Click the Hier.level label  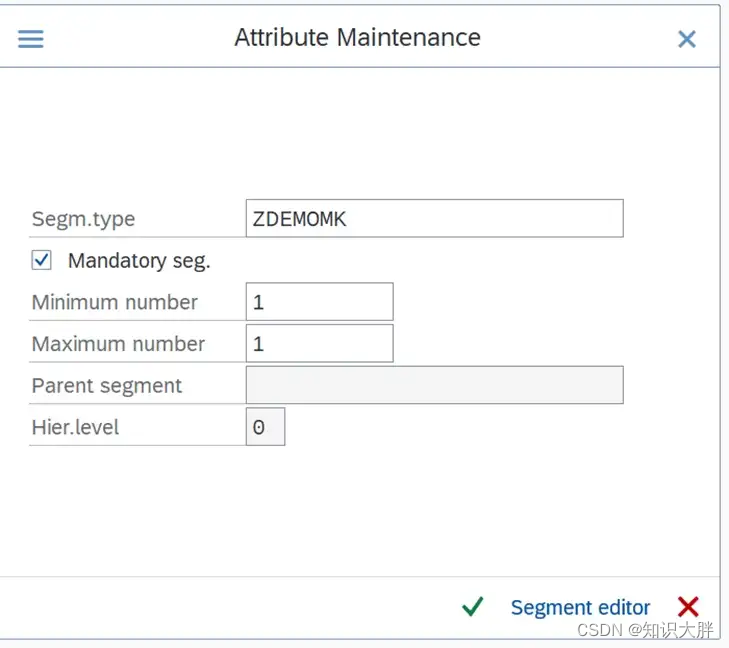pyautogui.click(x=75, y=427)
